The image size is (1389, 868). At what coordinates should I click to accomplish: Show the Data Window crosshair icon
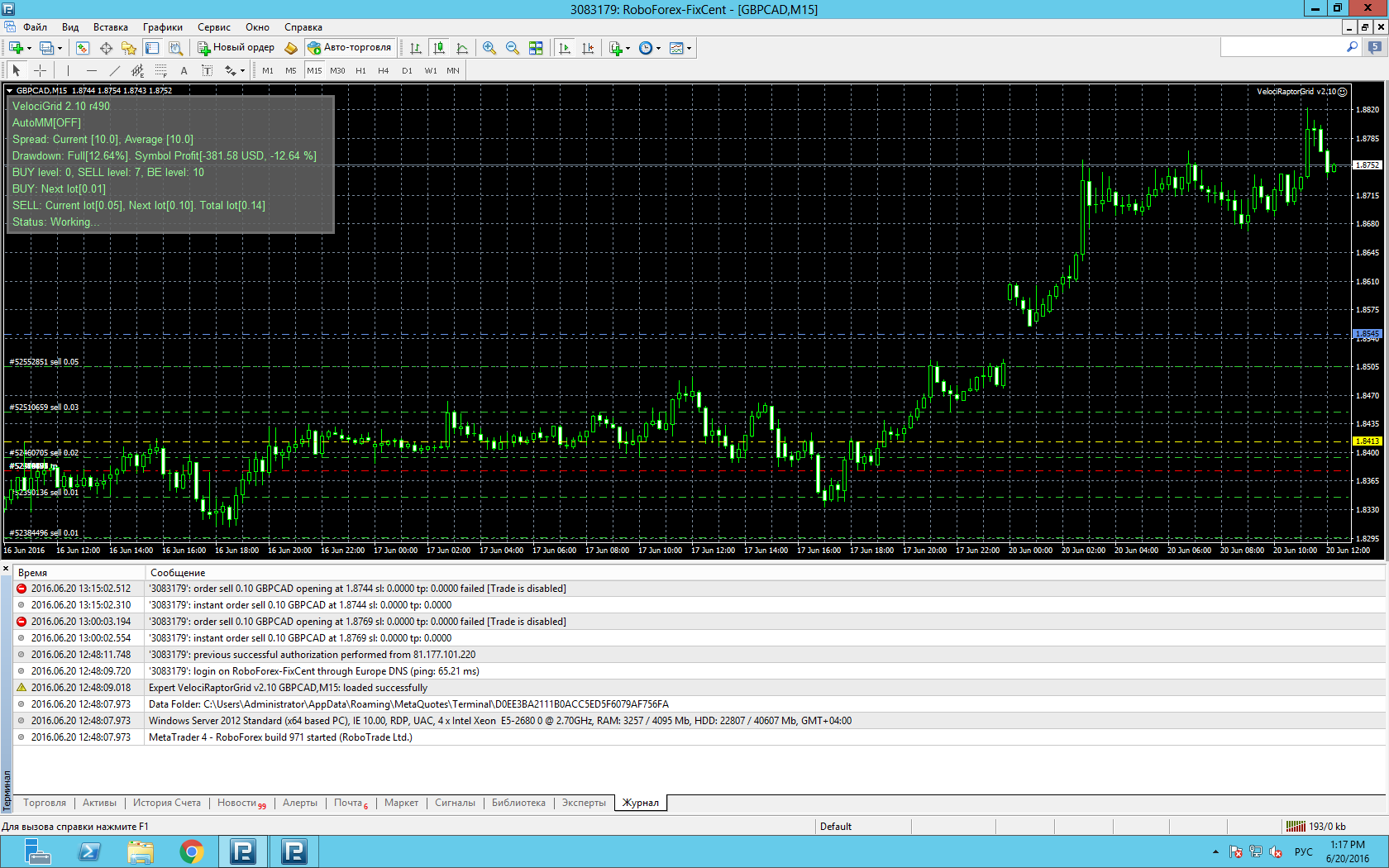(106, 48)
